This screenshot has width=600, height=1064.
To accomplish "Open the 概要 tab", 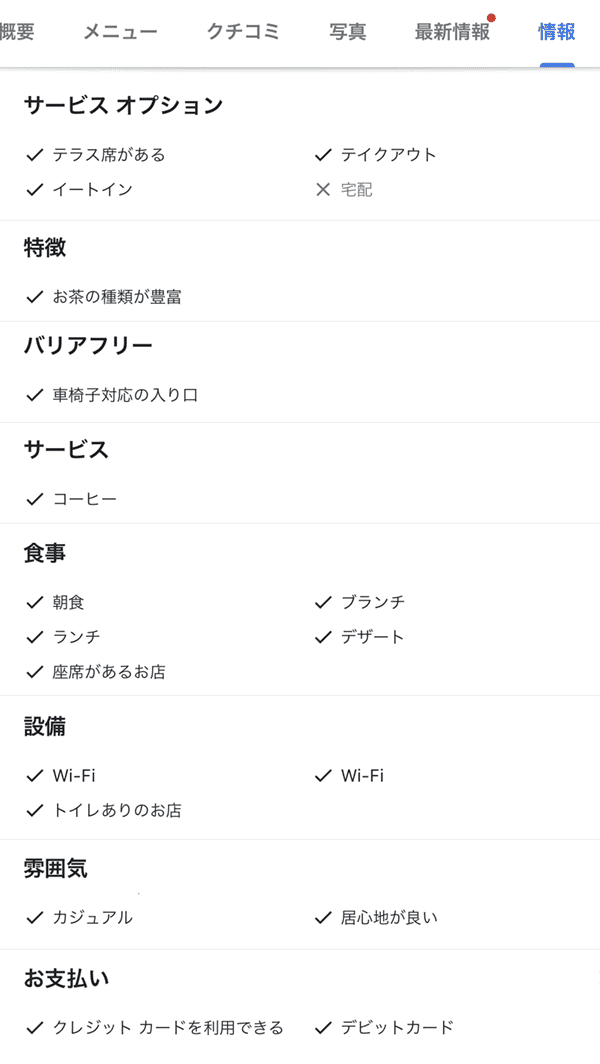I will tap(17, 32).
